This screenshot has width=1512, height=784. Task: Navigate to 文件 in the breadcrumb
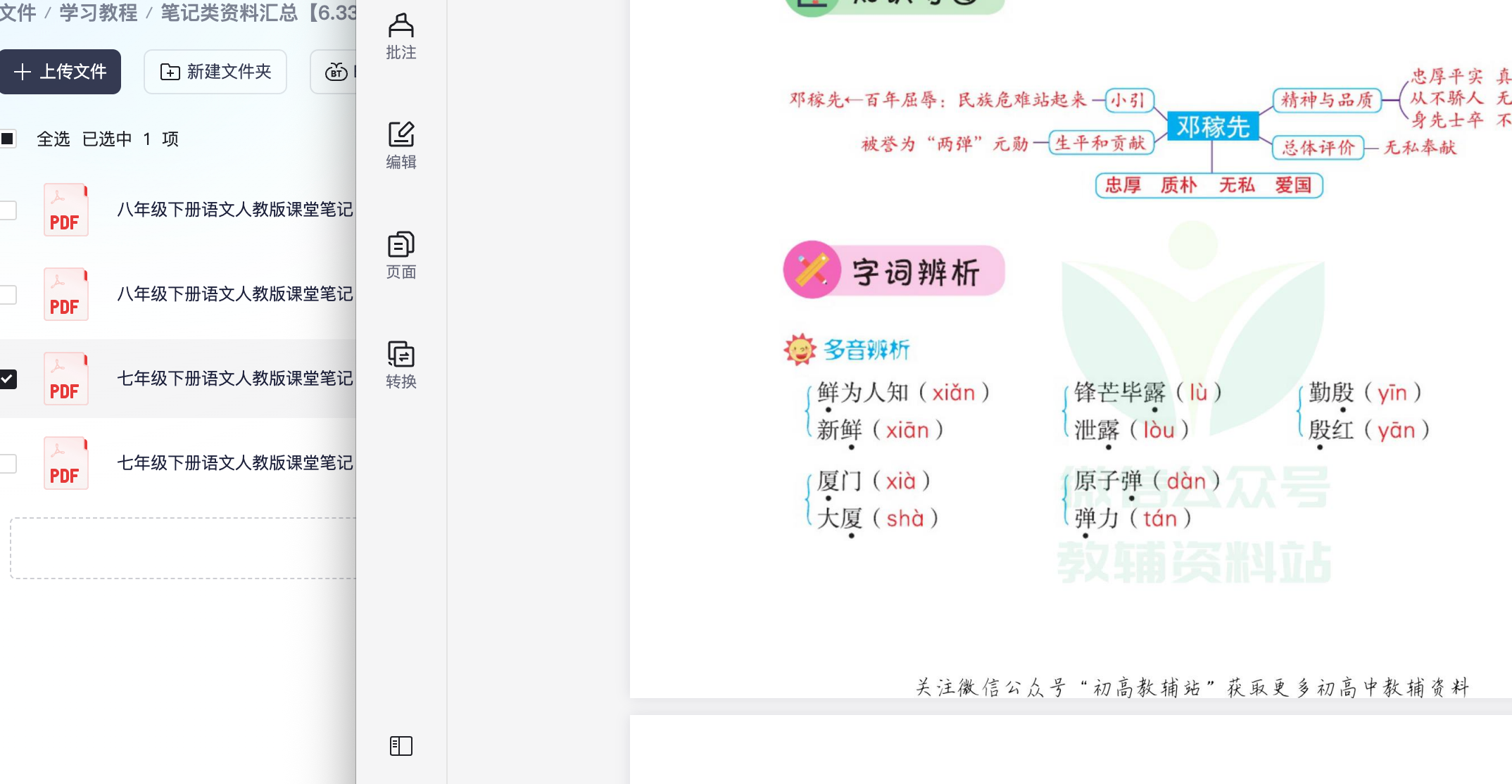click(x=17, y=13)
